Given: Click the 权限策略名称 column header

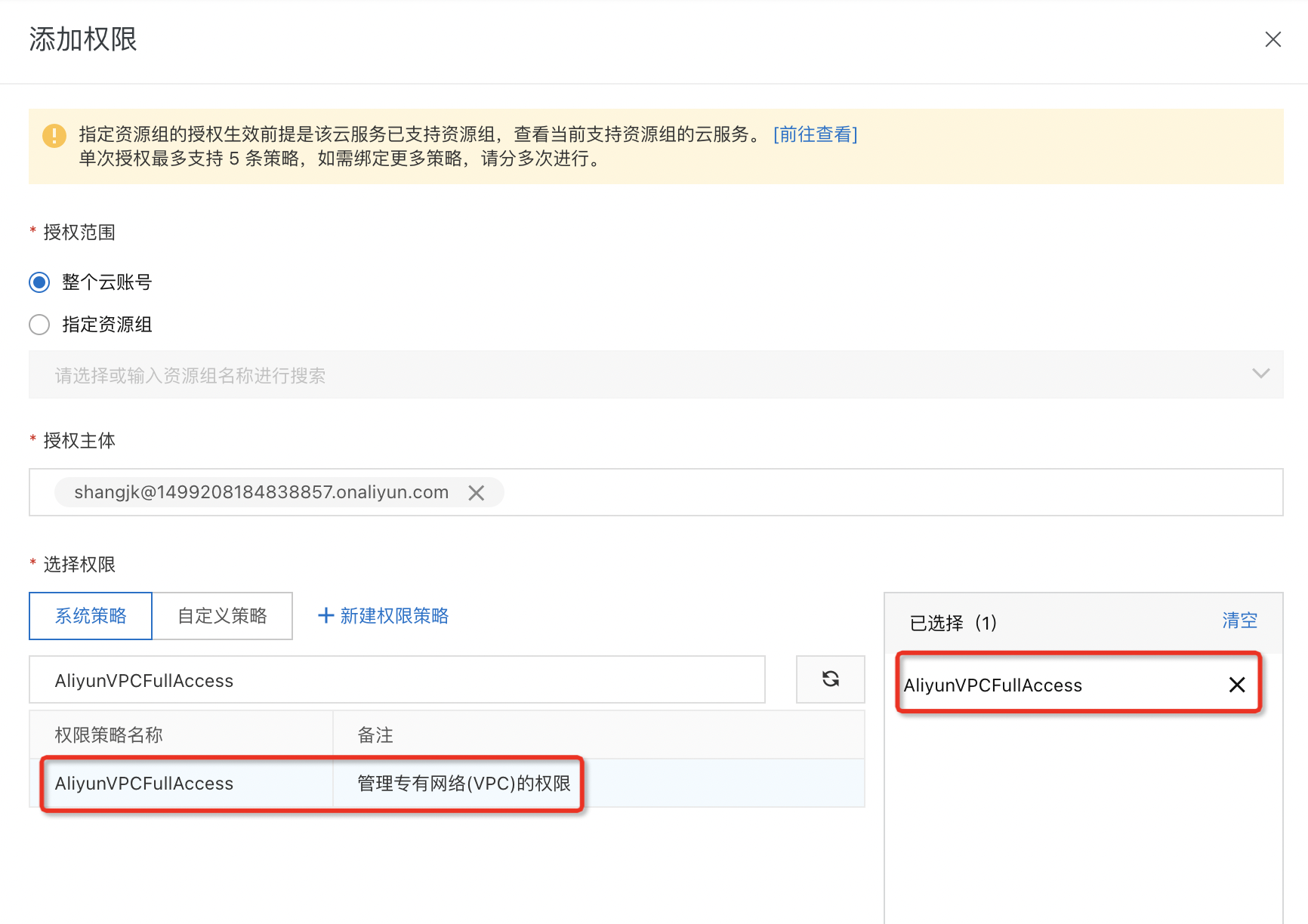Looking at the screenshot, I should 181,735.
